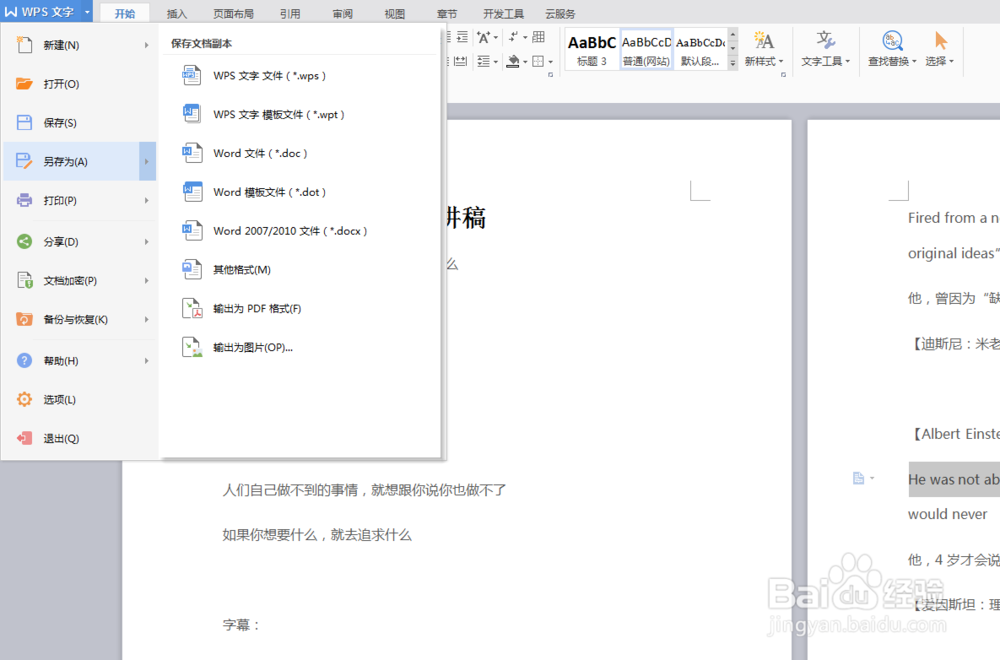
Task: Expand the style gallery more arrow
Action: tap(733, 62)
